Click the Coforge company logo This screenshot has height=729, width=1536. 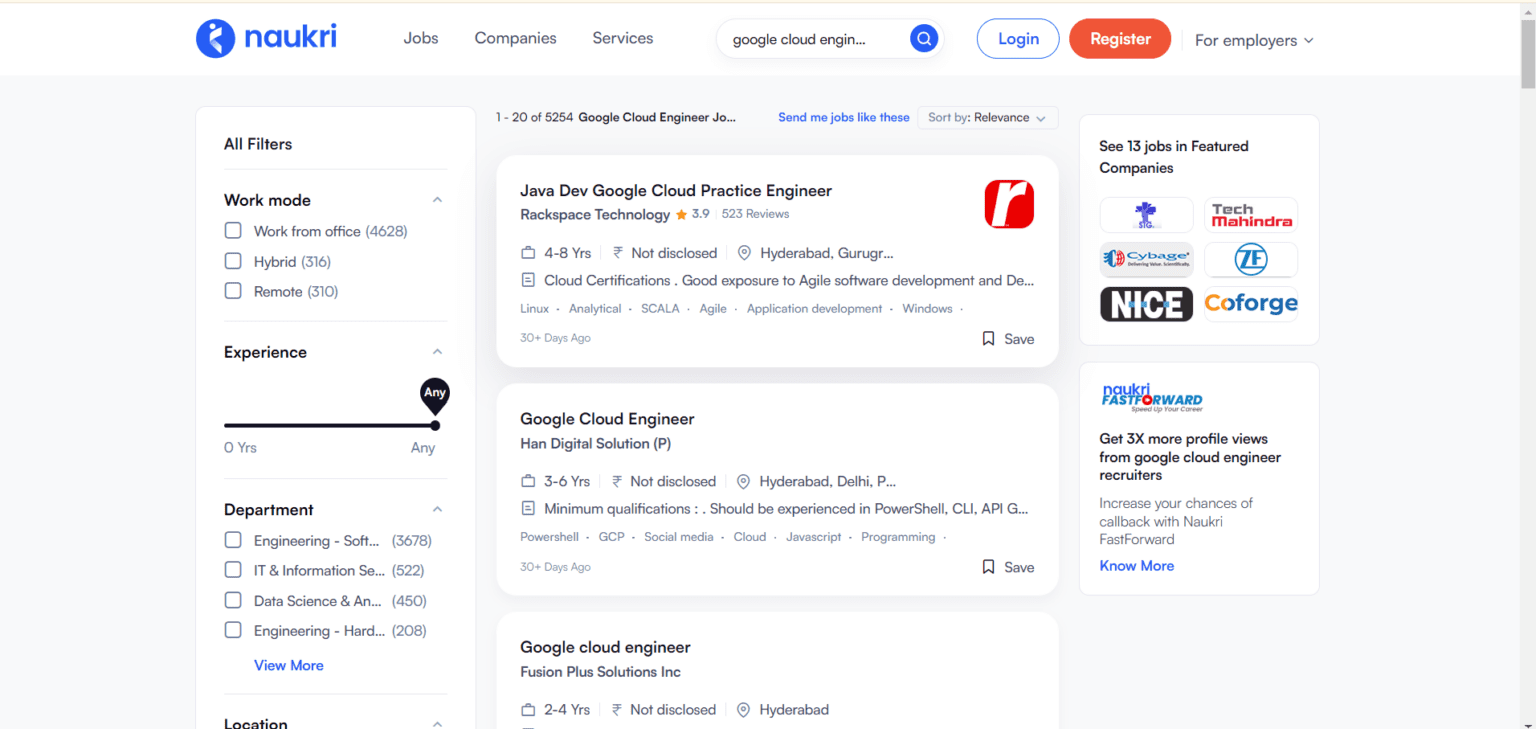[1250, 303]
